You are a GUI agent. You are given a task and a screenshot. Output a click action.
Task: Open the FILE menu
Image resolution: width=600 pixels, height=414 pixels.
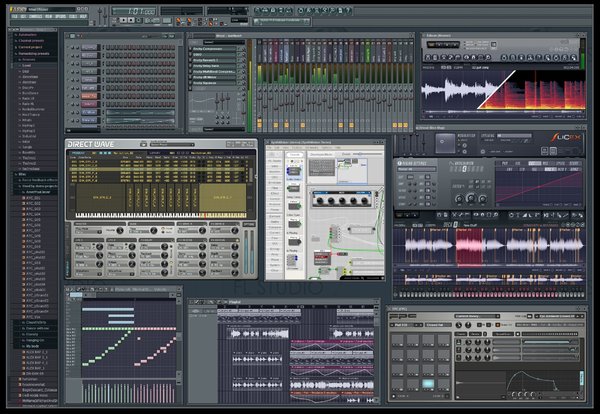click(x=15, y=16)
